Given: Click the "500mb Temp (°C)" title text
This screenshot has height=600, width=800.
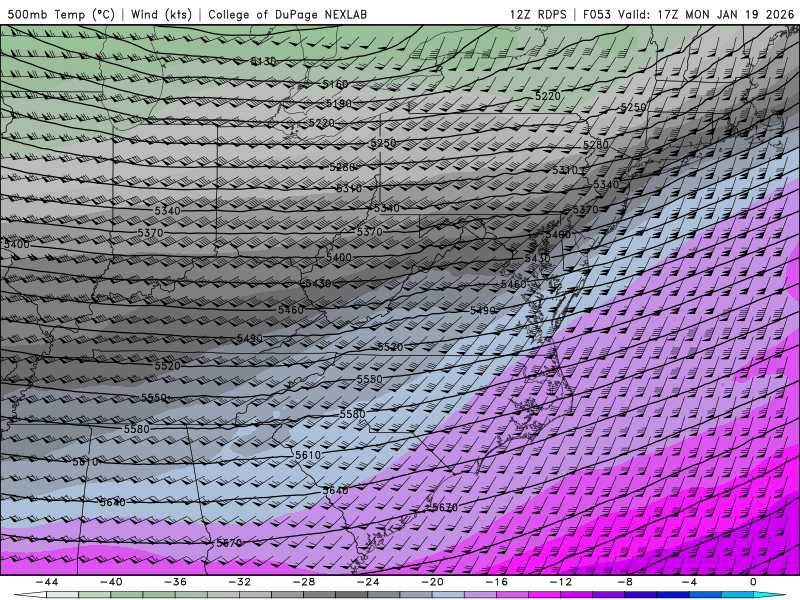Looking at the screenshot, I should pyautogui.click(x=61, y=14).
